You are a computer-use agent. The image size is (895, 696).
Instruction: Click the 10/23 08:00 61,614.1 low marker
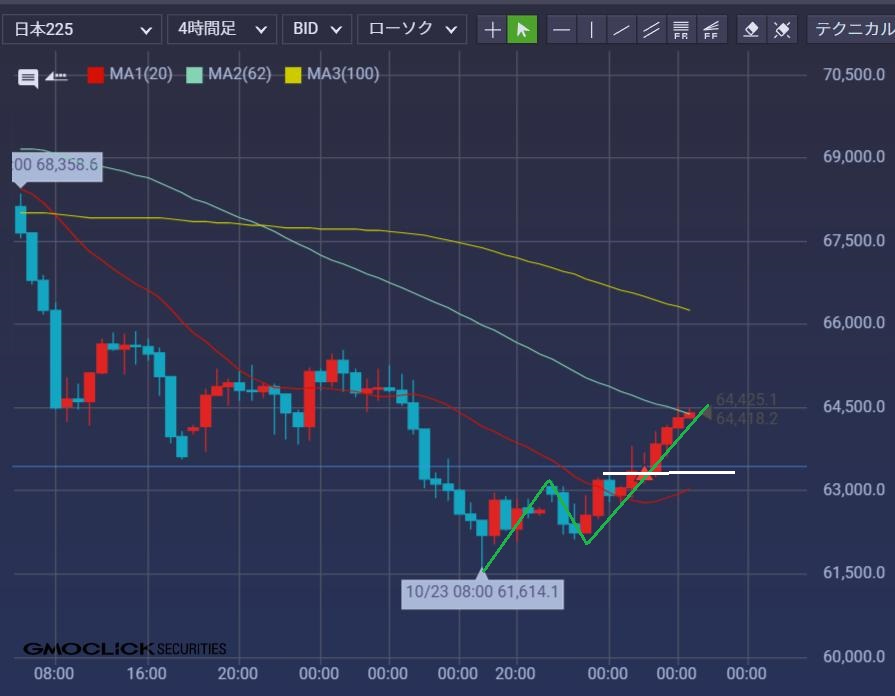click(x=482, y=592)
